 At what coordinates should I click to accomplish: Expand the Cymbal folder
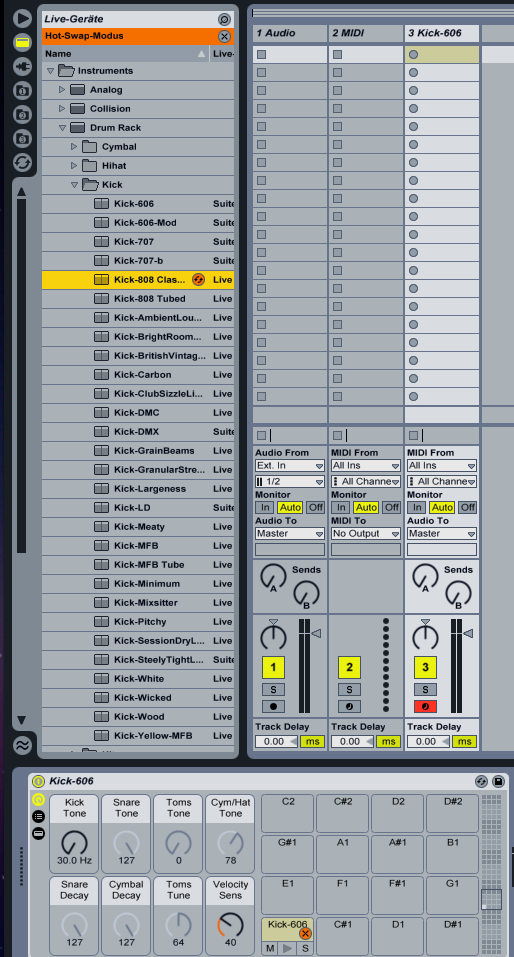tap(74, 146)
